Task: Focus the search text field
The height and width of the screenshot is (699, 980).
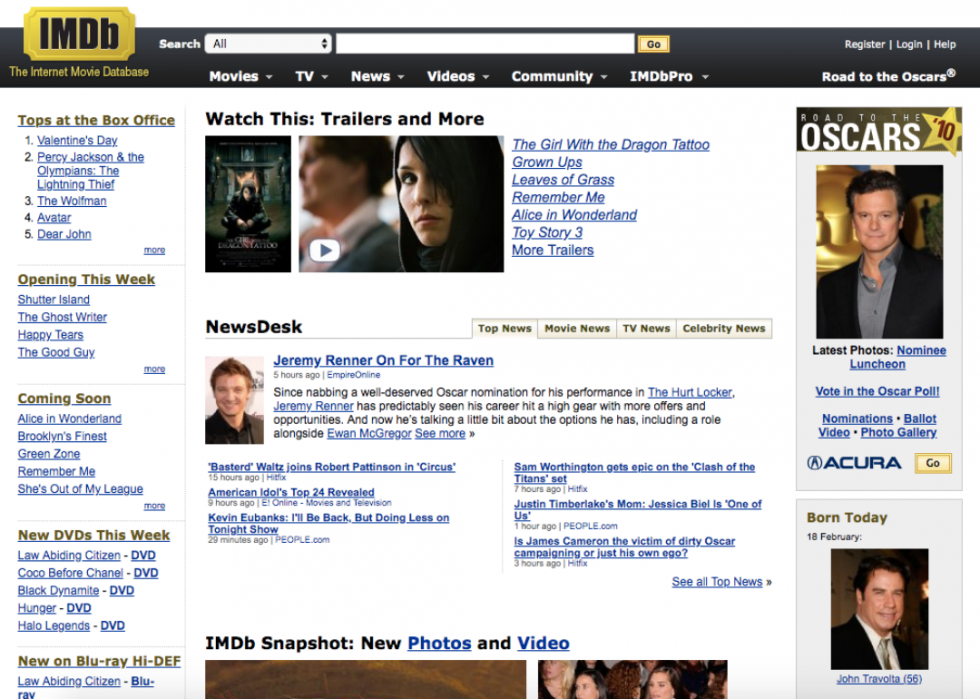Action: 485,44
